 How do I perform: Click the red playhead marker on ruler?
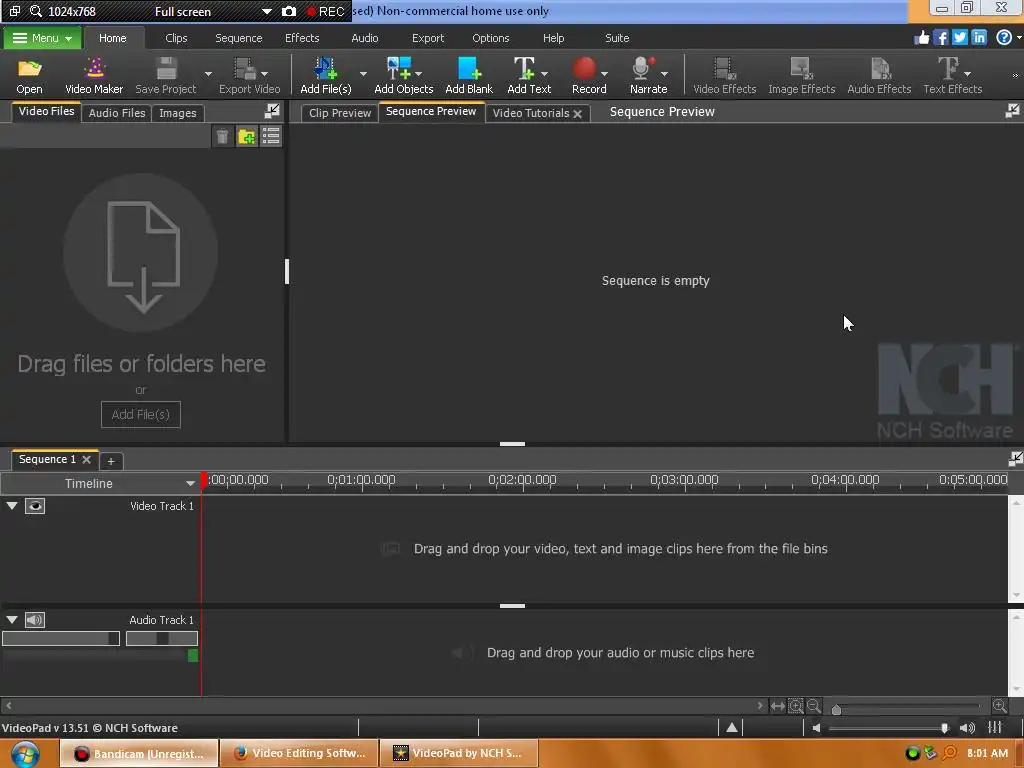(x=204, y=480)
